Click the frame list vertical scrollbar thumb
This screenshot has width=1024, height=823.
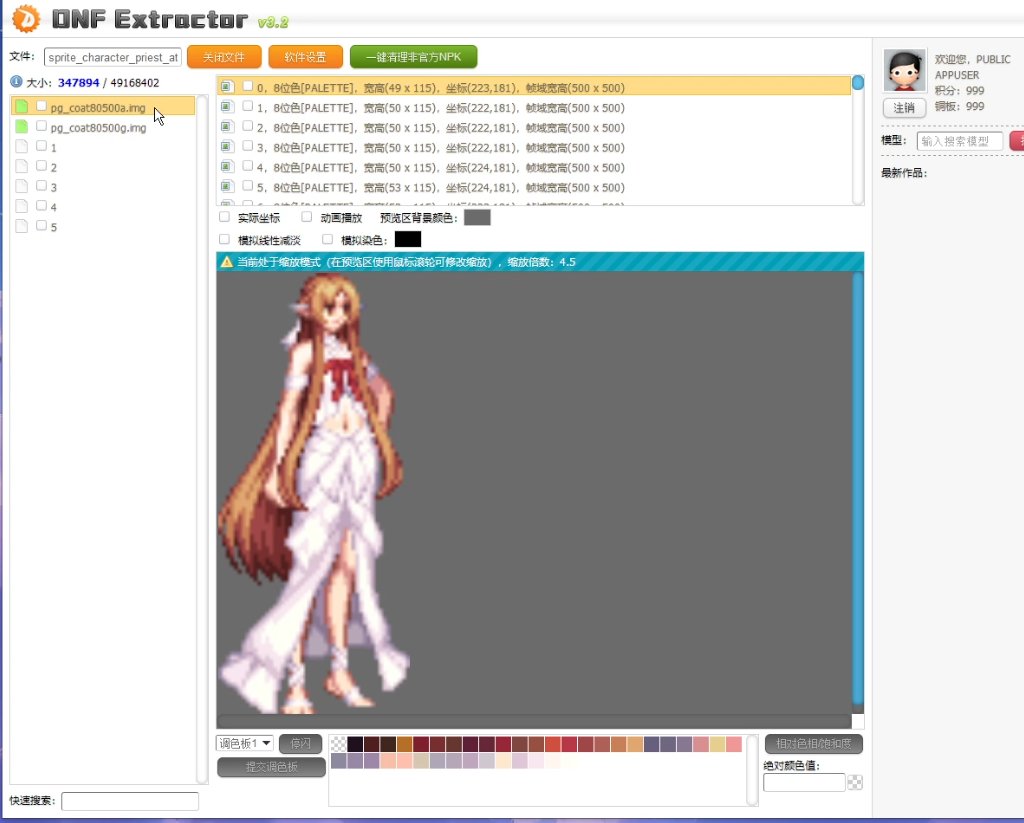858,82
